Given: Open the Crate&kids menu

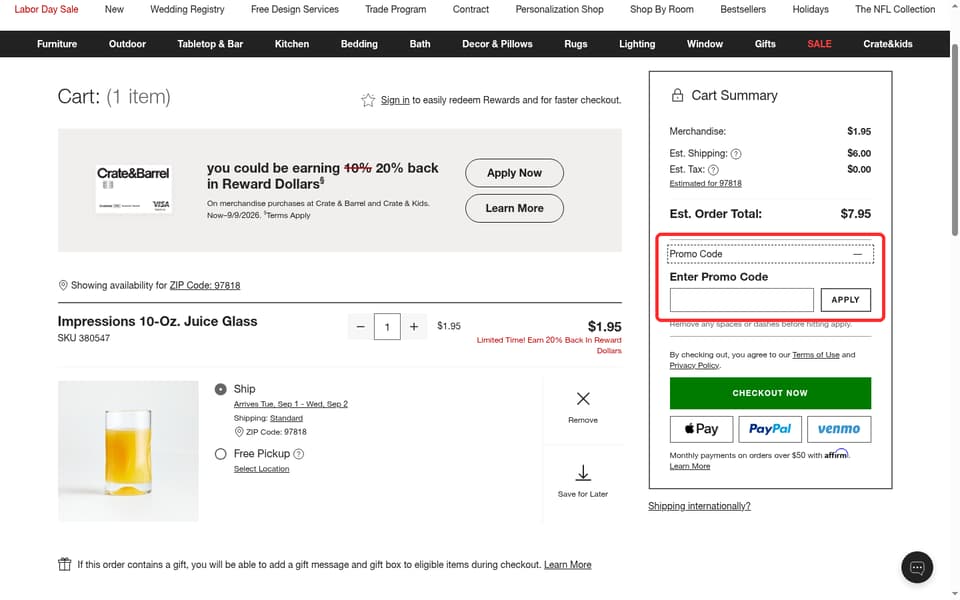Looking at the screenshot, I should [888, 44].
